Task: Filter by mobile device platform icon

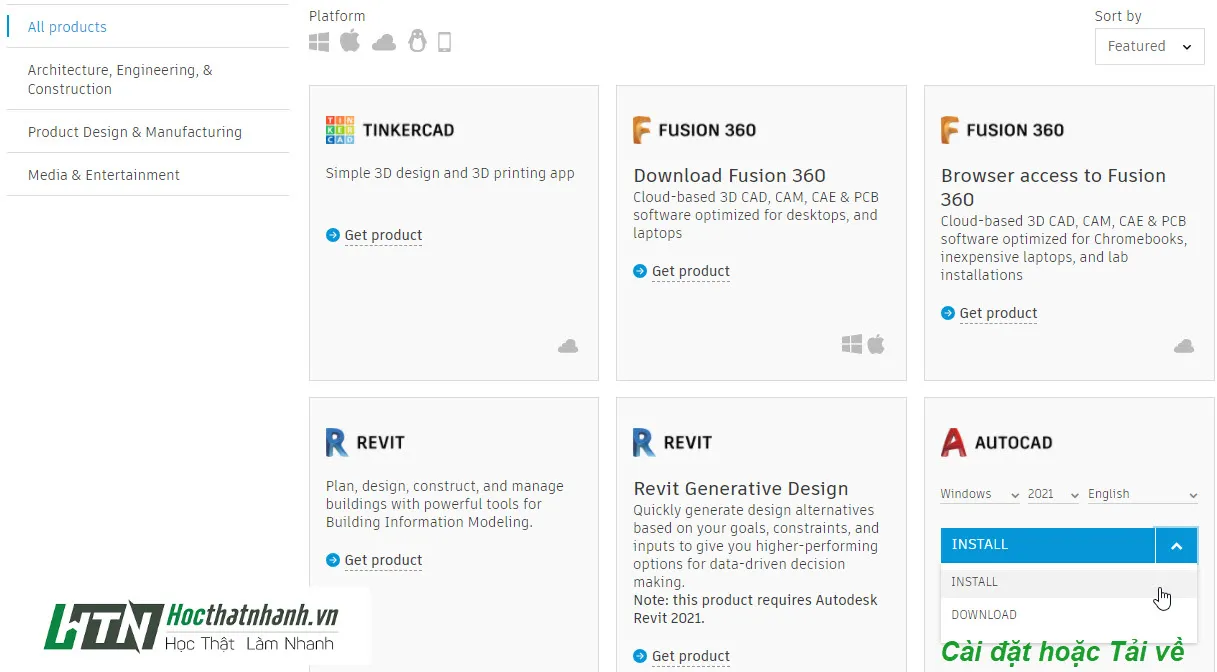Action: point(445,42)
